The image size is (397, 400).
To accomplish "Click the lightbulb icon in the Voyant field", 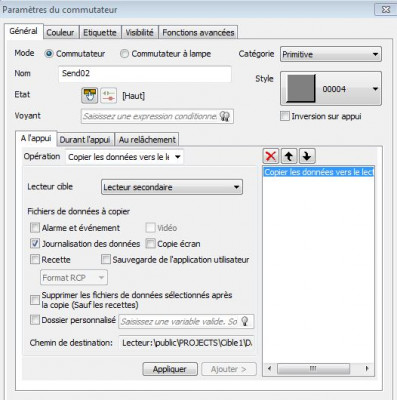I will point(225,116).
